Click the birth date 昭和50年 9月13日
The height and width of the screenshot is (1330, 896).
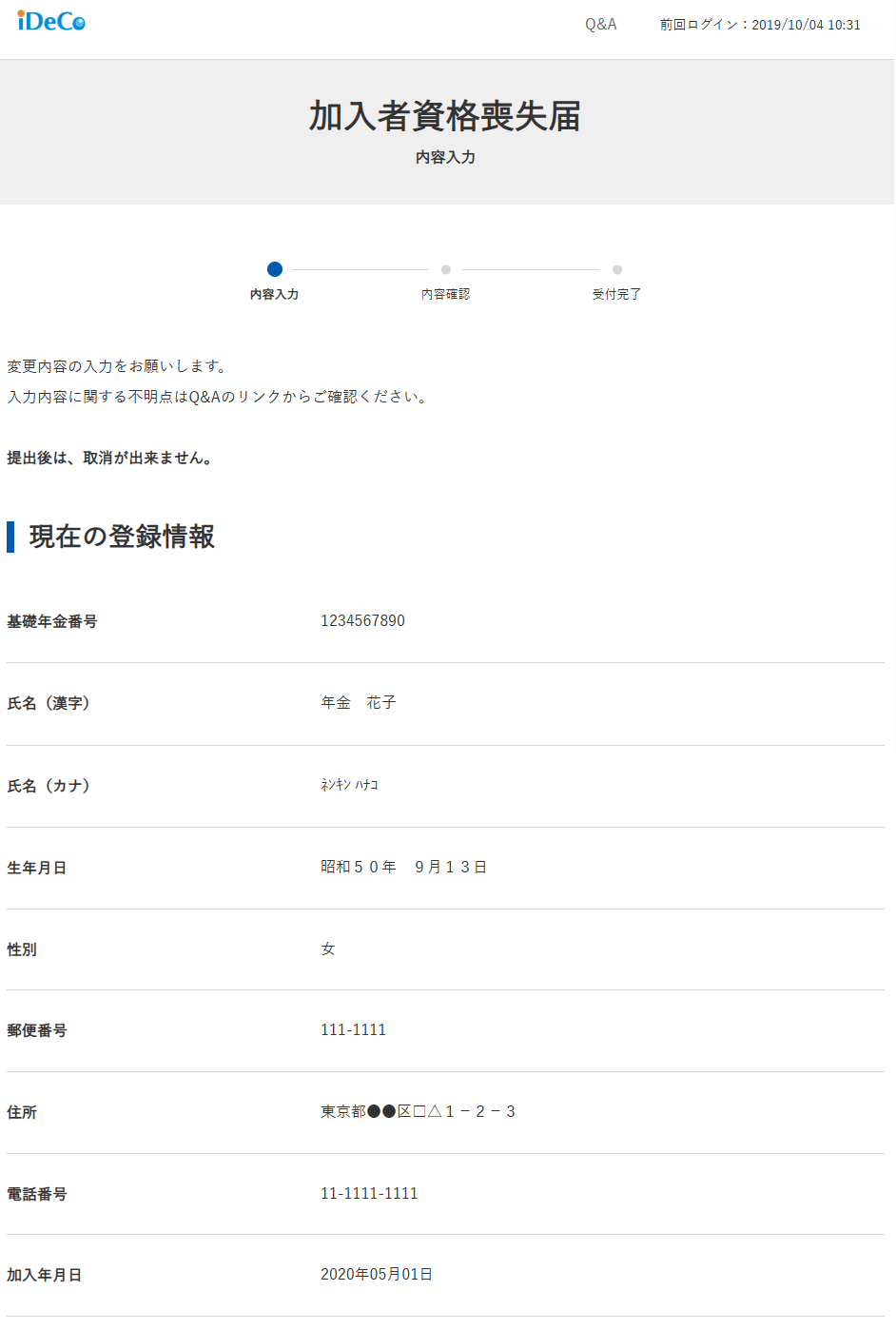(x=403, y=868)
